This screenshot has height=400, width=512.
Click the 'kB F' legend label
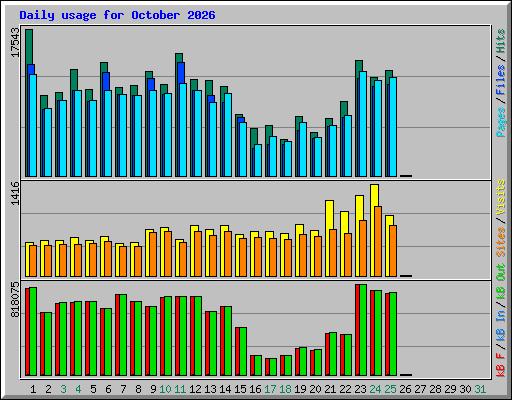coord(500,365)
